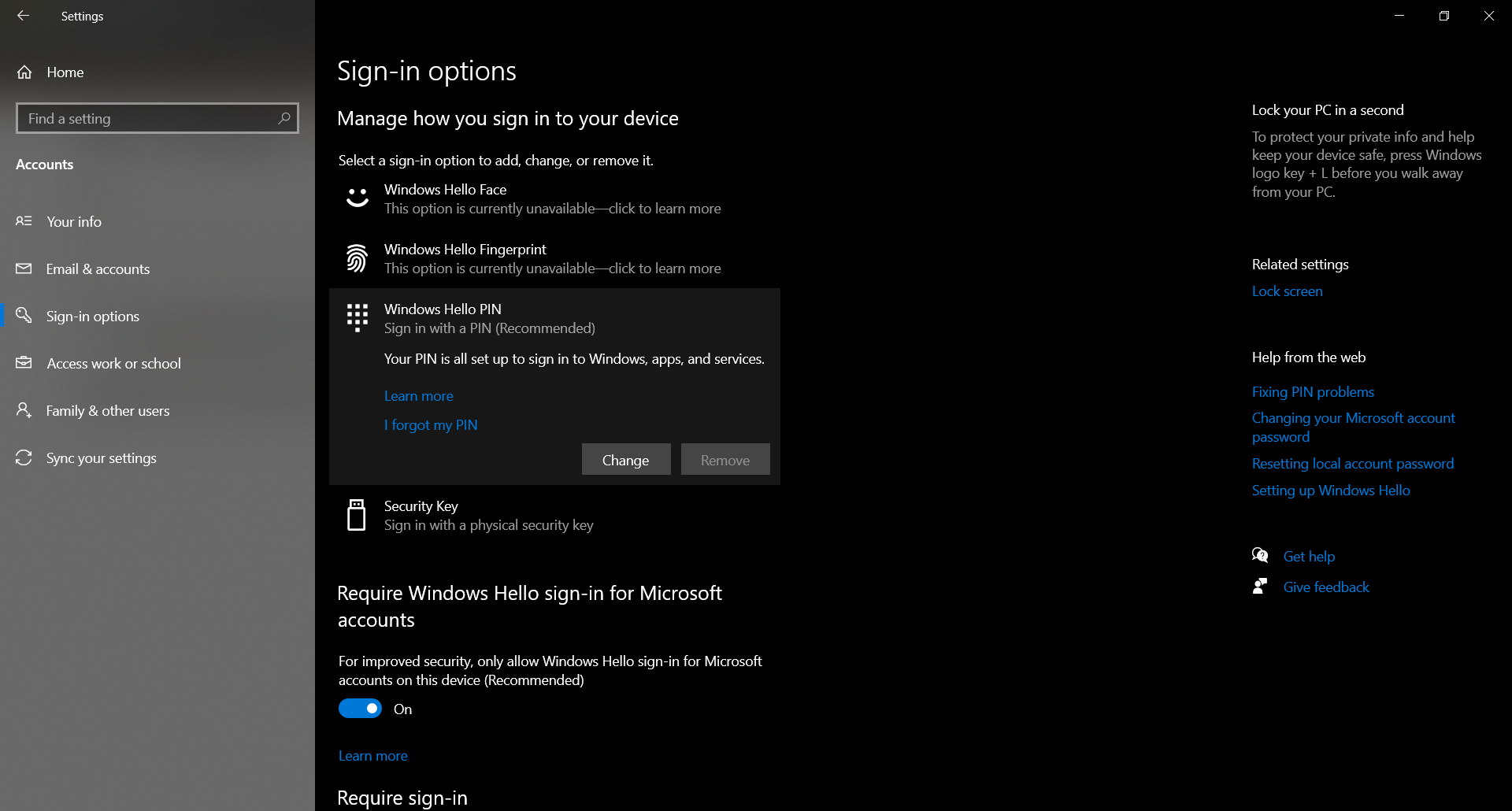Open Learn more link under PIN
This screenshot has height=811, width=1512.
(x=419, y=396)
